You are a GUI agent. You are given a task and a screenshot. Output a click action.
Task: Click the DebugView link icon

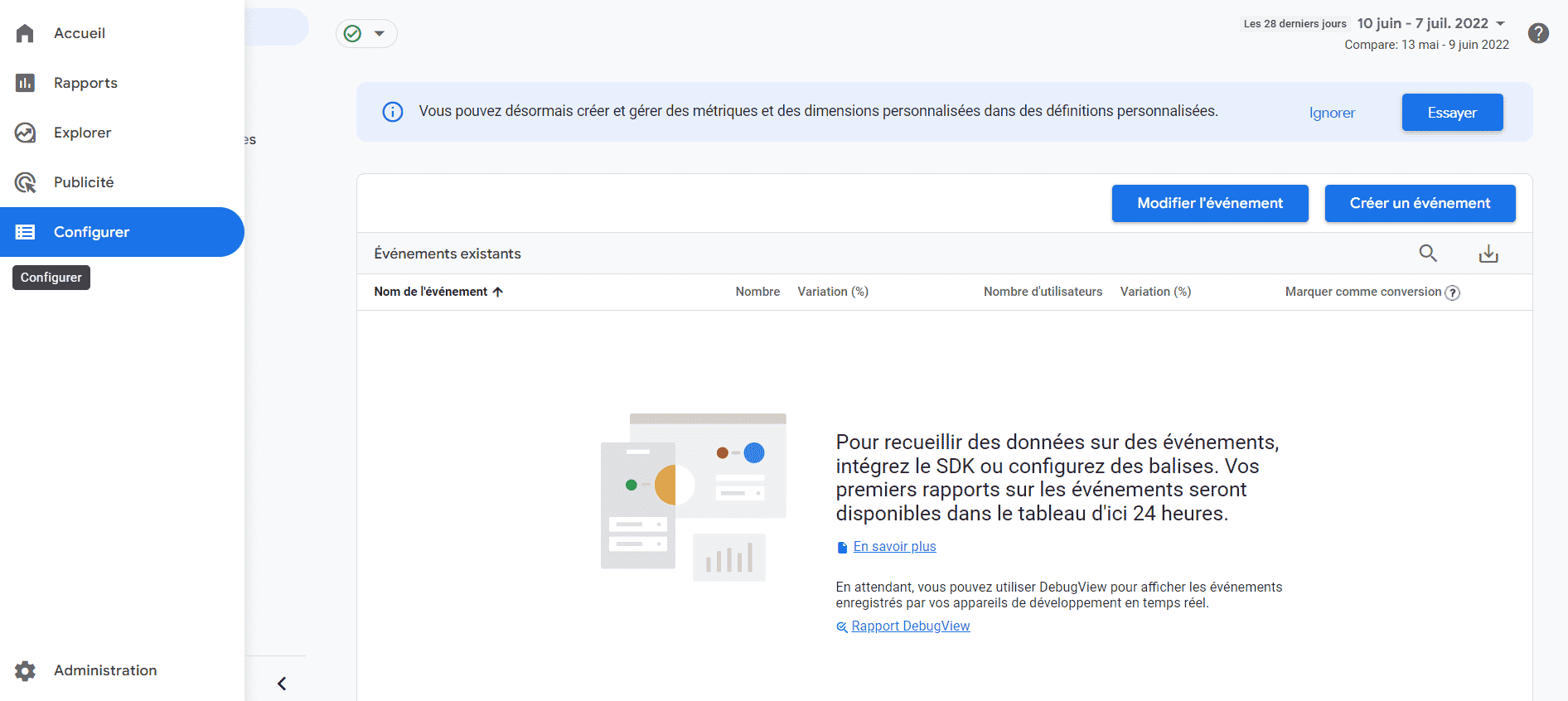click(842, 626)
